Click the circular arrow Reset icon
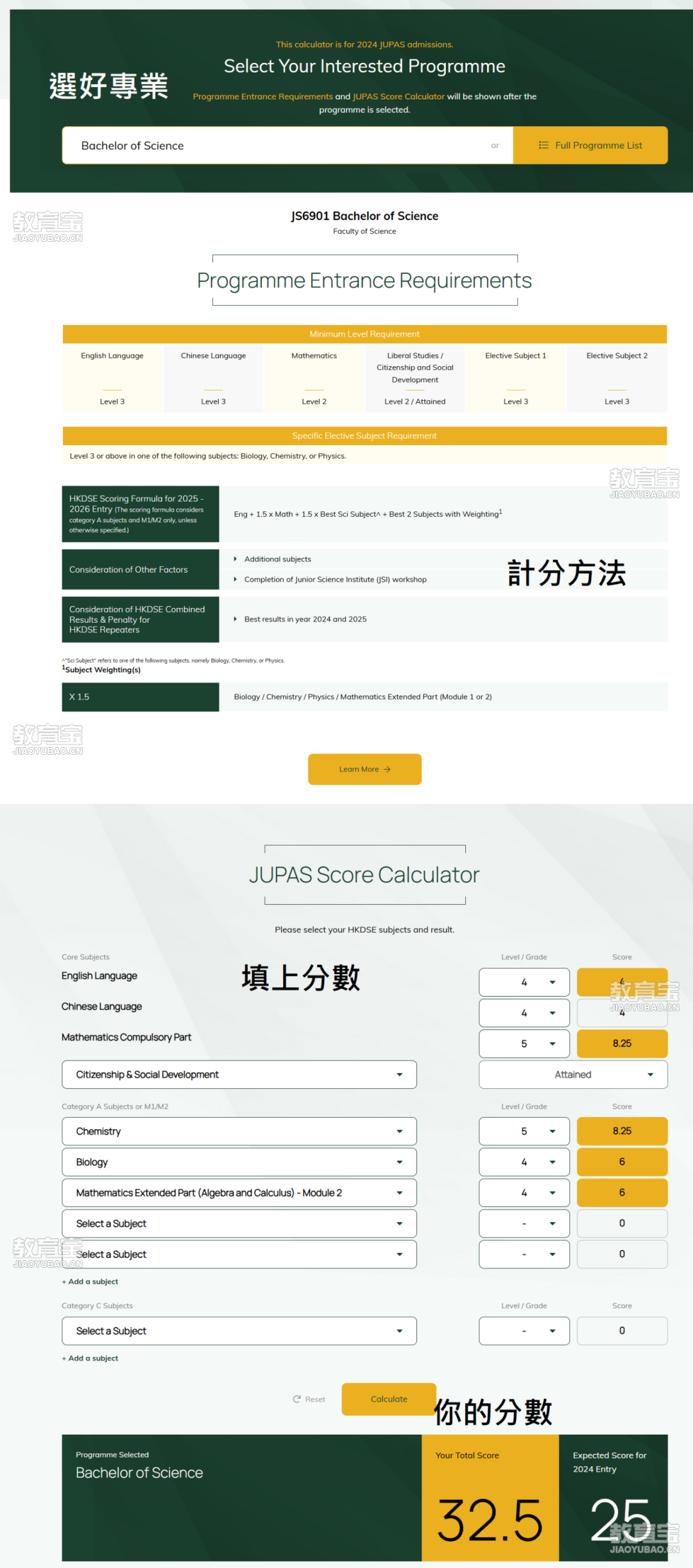693x1568 pixels. 297,1399
